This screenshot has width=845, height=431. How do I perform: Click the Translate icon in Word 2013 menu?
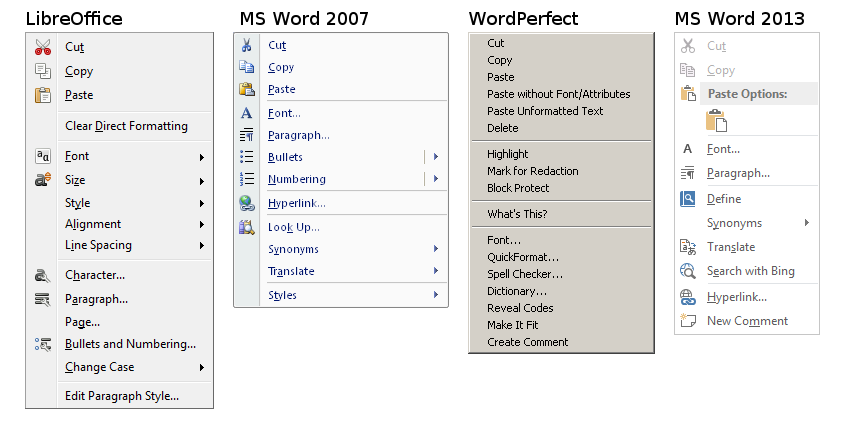688,247
